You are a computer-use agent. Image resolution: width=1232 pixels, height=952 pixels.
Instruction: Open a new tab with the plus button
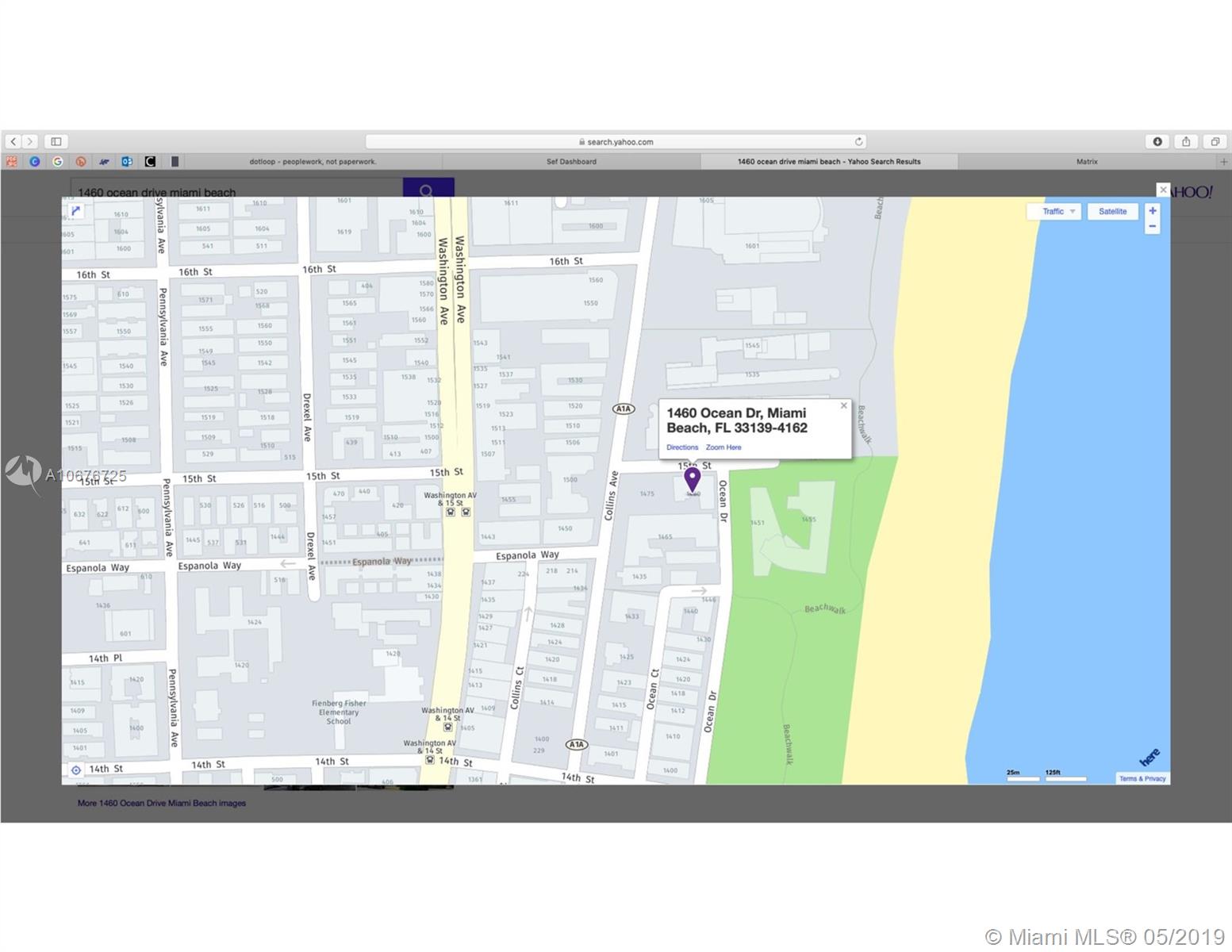click(x=1223, y=162)
